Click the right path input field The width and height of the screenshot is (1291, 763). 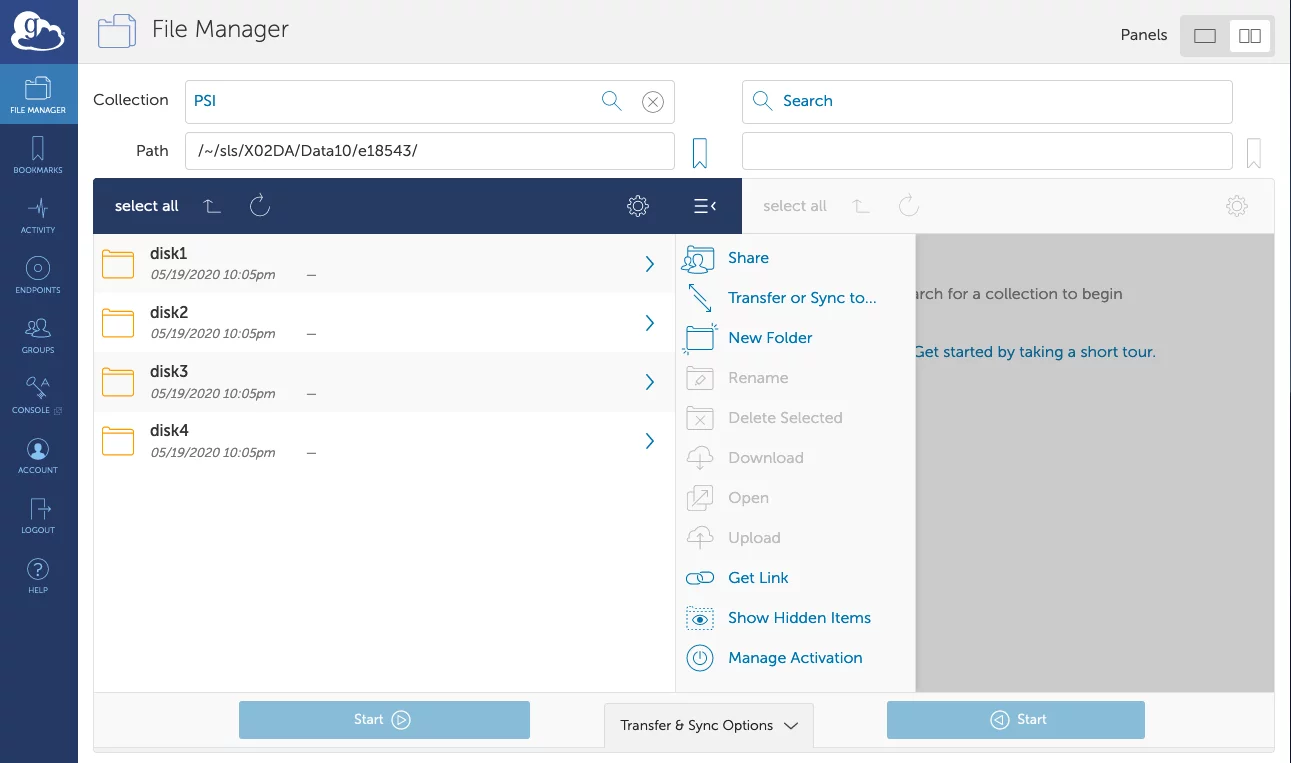pos(987,151)
